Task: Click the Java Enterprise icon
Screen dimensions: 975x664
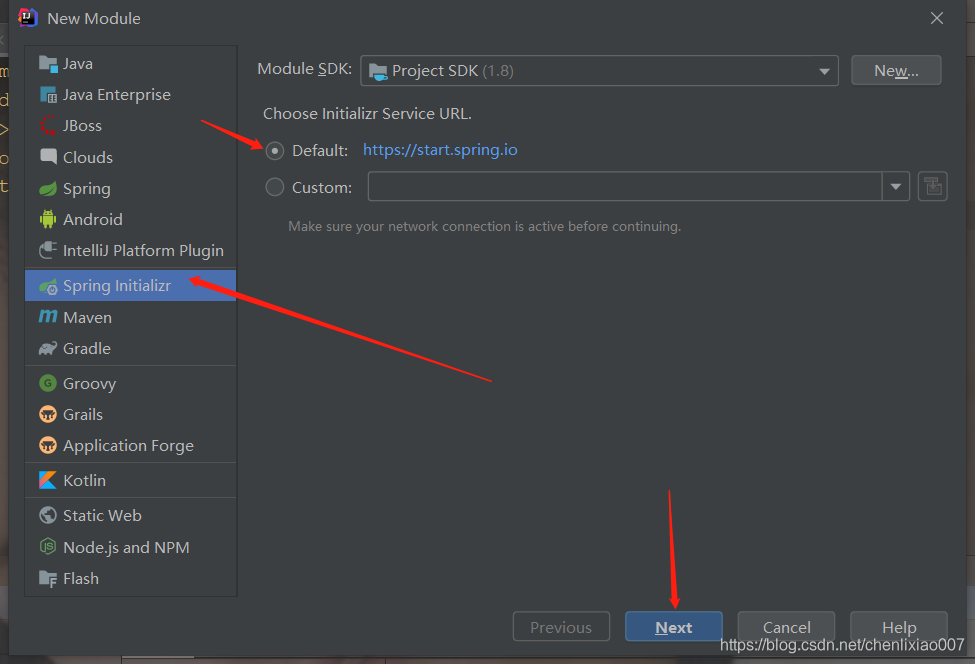Action: pyautogui.click(x=48, y=95)
